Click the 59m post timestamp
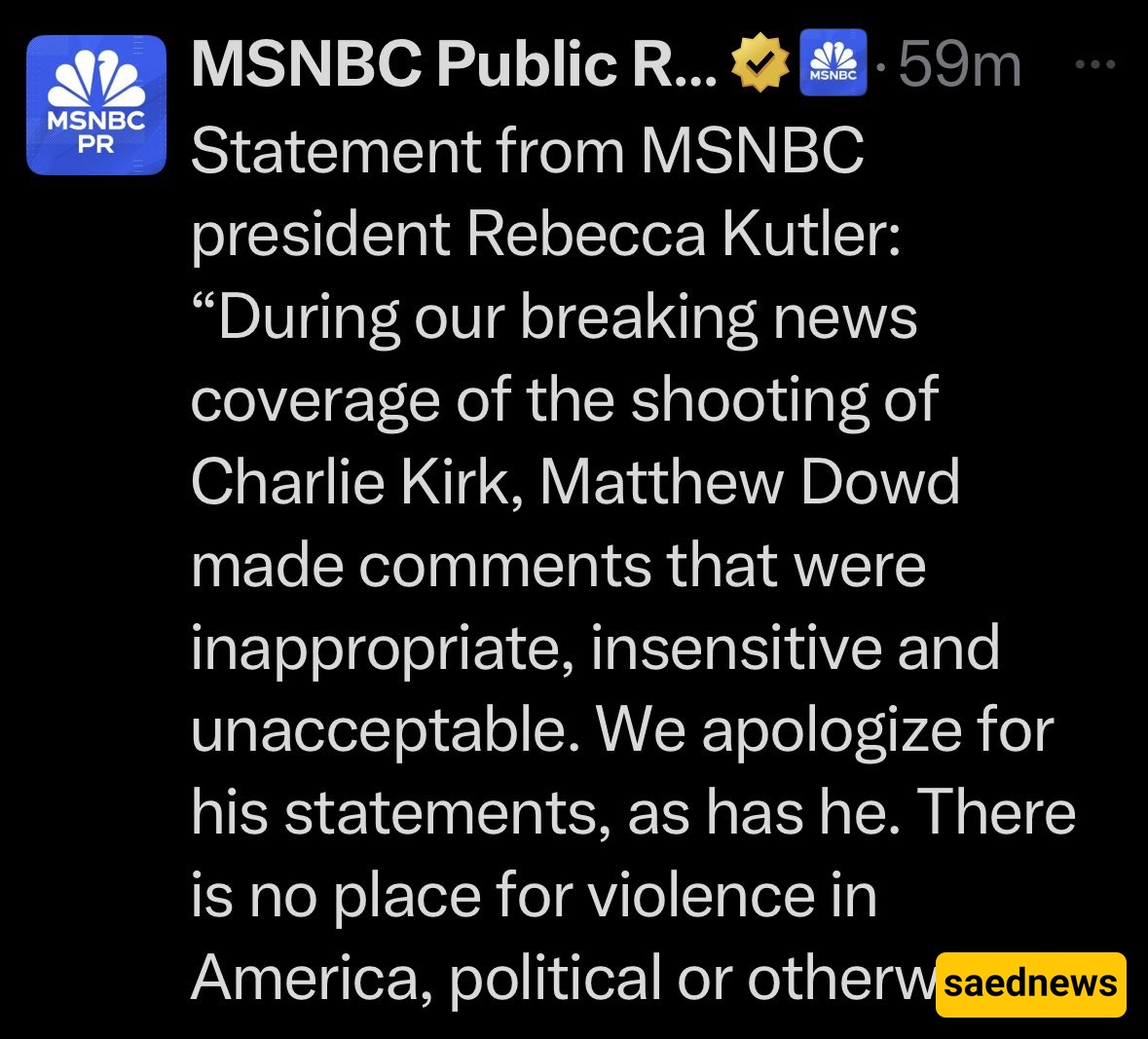 pos(960,64)
